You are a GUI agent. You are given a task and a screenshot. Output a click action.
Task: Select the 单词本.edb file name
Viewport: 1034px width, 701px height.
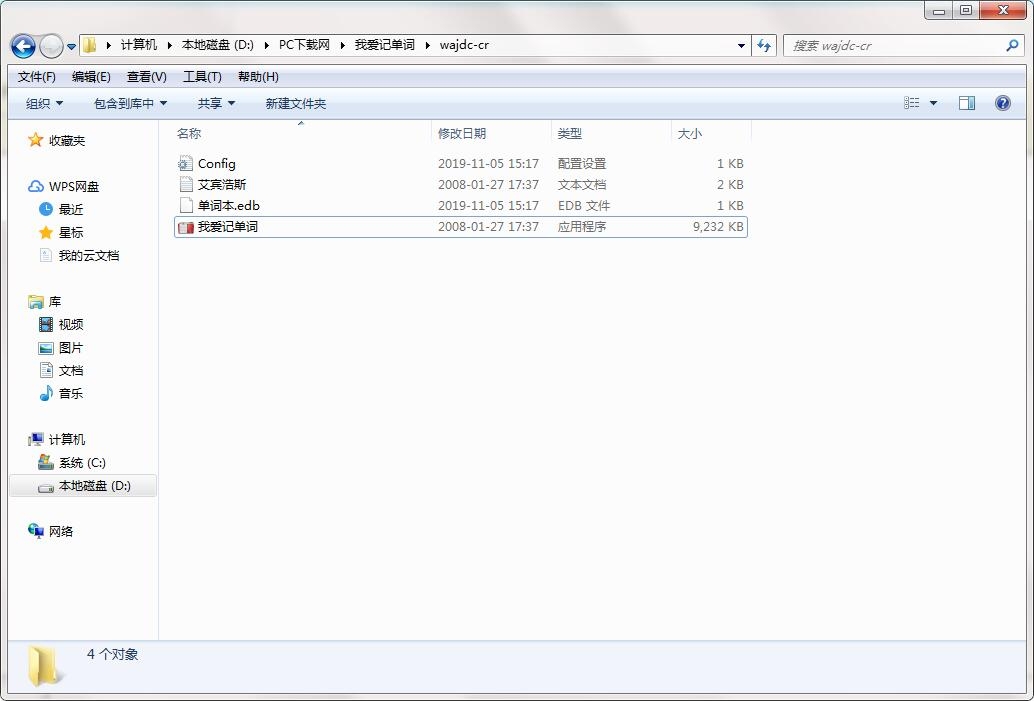[229, 205]
